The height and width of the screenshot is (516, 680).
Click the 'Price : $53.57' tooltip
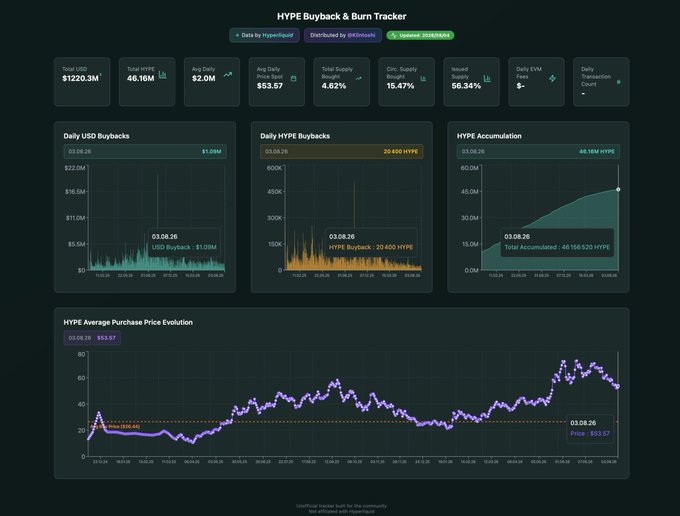[590, 428]
